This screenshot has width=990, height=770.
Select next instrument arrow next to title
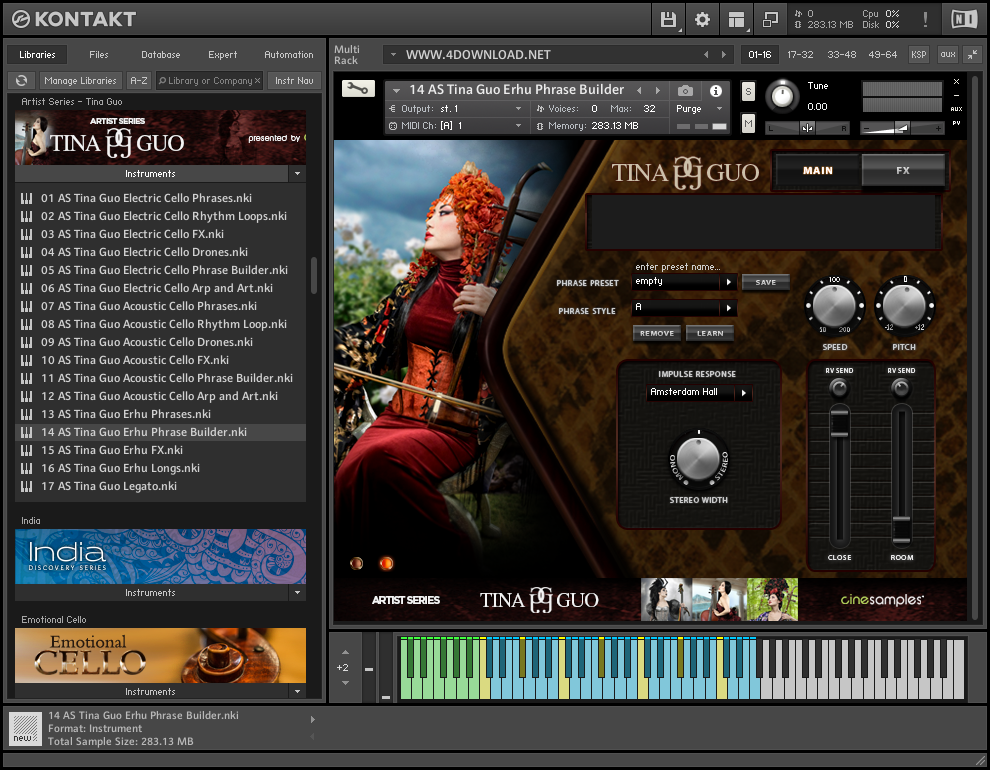tap(657, 90)
